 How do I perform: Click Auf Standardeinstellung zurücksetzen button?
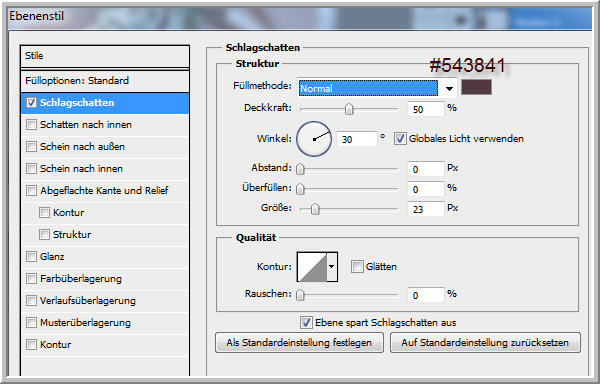(x=485, y=342)
